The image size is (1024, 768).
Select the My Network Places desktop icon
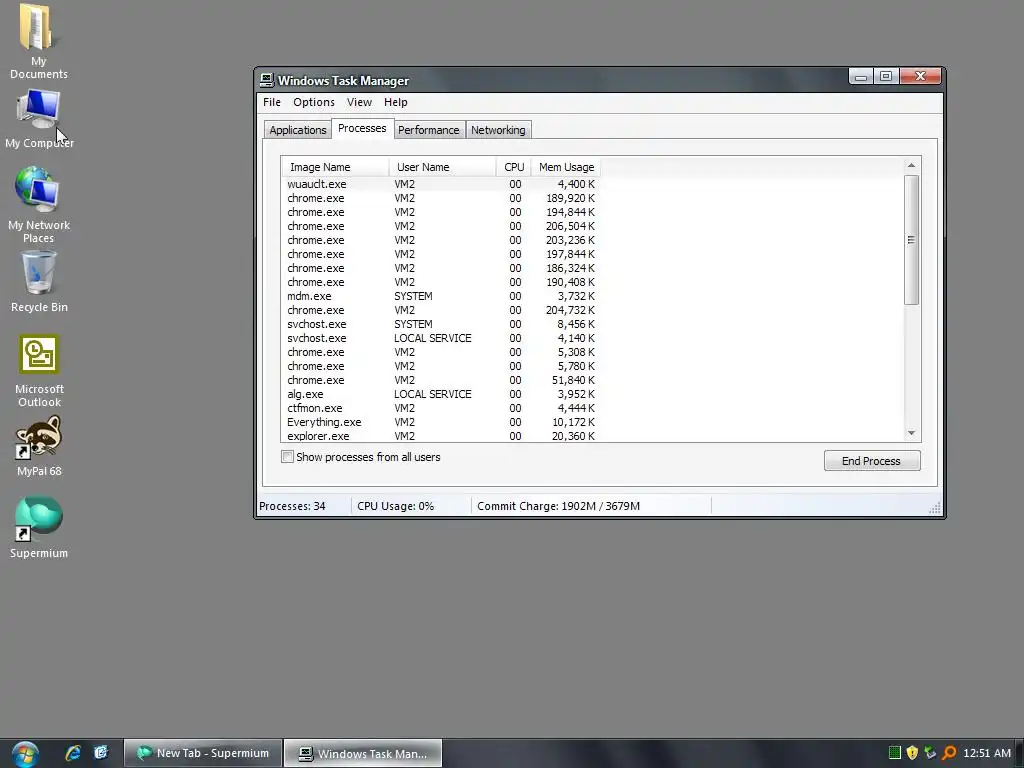click(38, 189)
